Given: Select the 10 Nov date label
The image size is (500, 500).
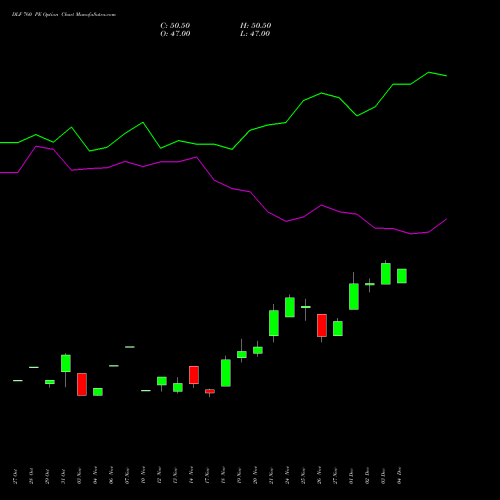Looking at the screenshot, I should coord(143,476).
